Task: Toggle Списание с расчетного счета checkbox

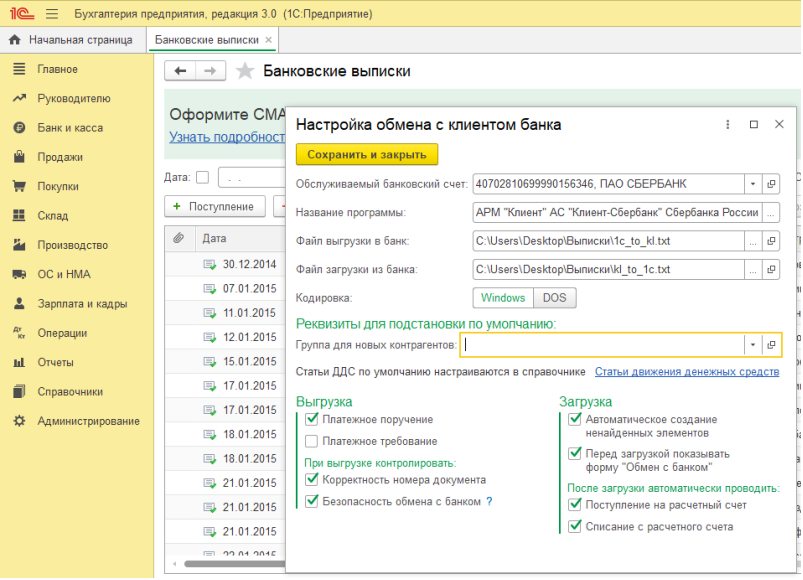Action: 575,527
